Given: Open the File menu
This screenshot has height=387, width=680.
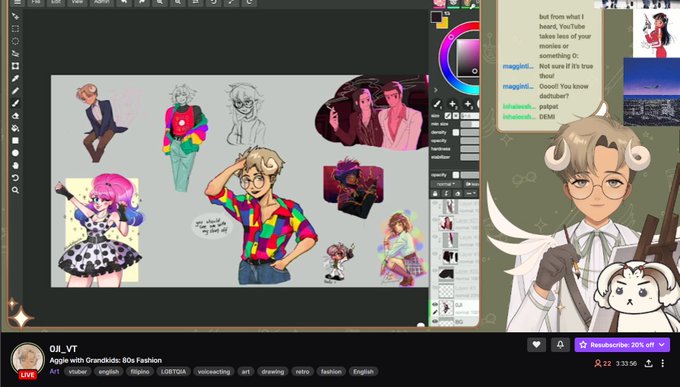Looking at the screenshot, I should click(x=36, y=2).
